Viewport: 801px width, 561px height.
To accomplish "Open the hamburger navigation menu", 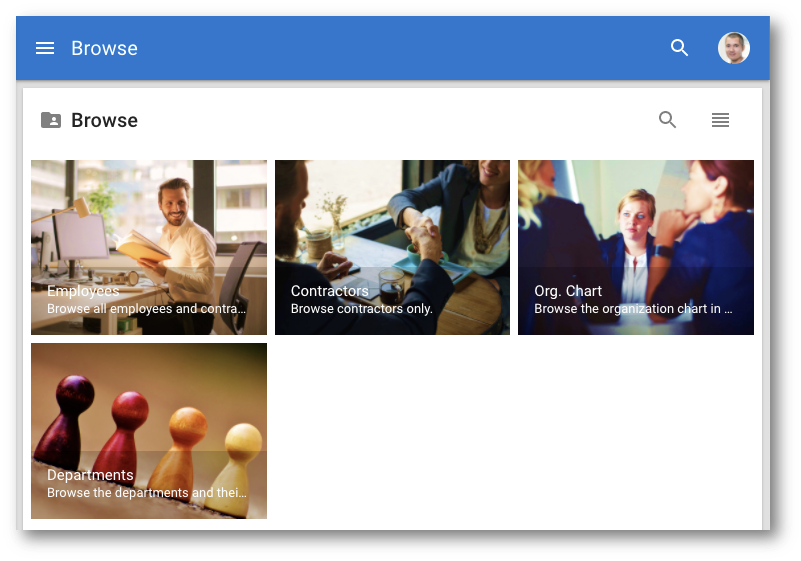I will (45, 48).
